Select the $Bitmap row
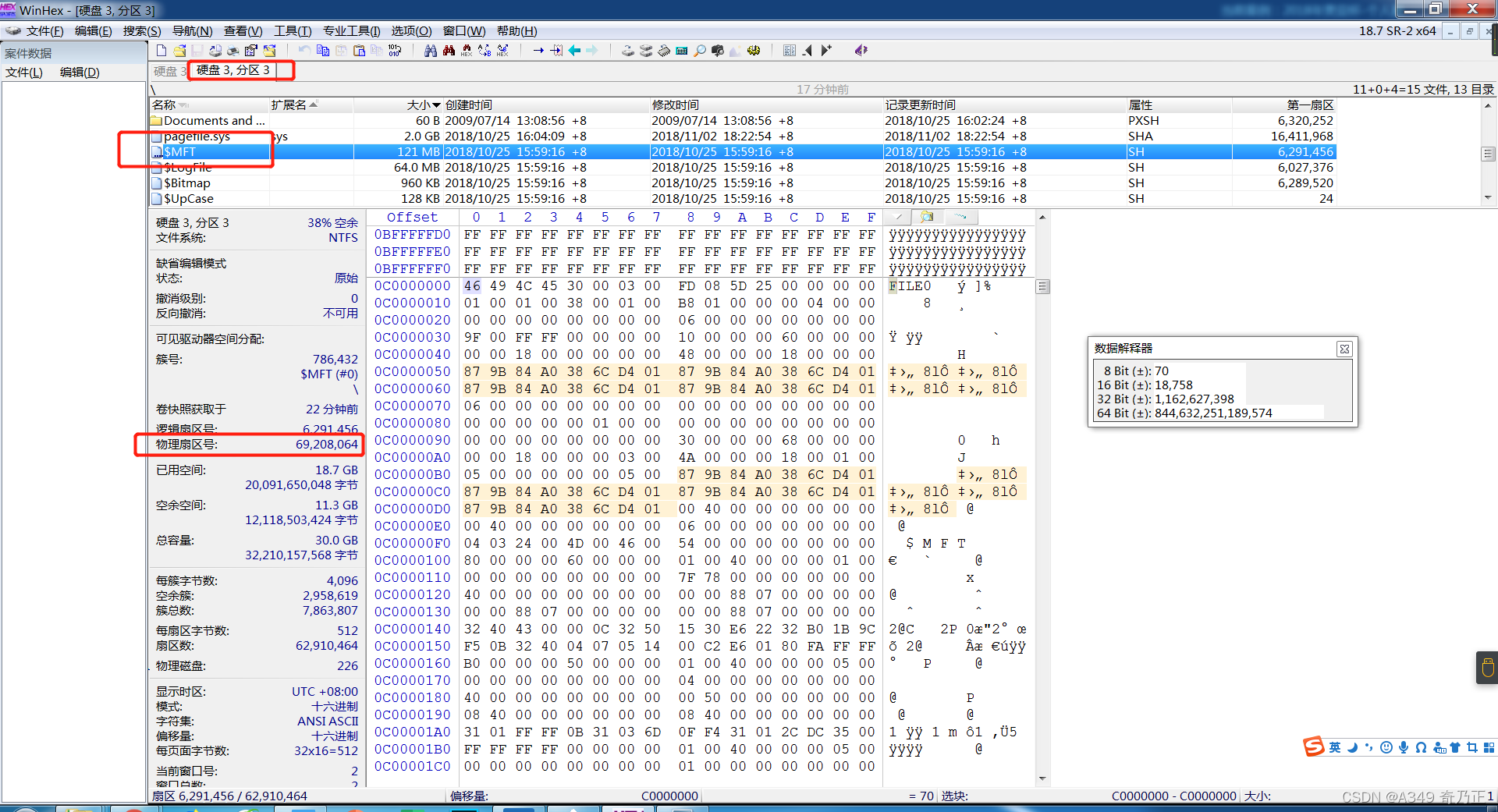This screenshot has width=1498, height=812. click(x=743, y=183)
